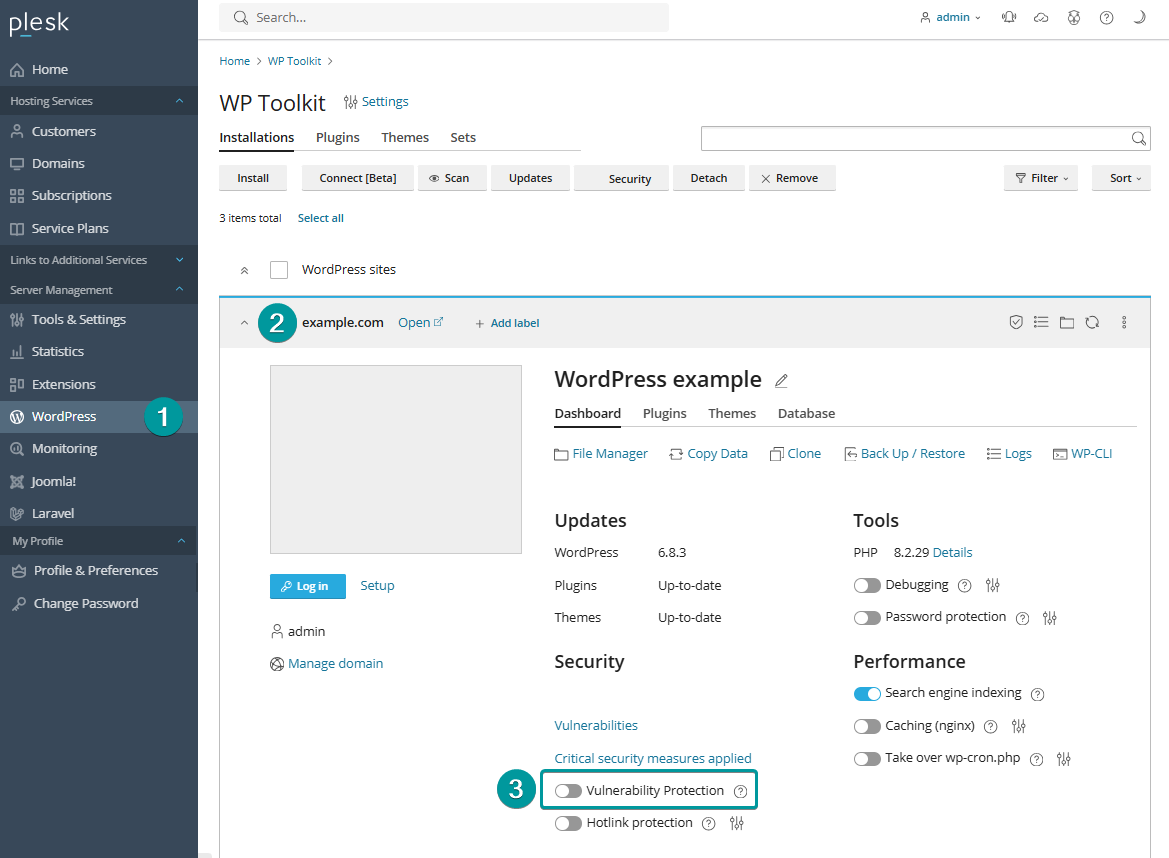Refresh example.com site data with sync icon
The height and width of the screenshot is (858, 1169).
(1091, 322)
